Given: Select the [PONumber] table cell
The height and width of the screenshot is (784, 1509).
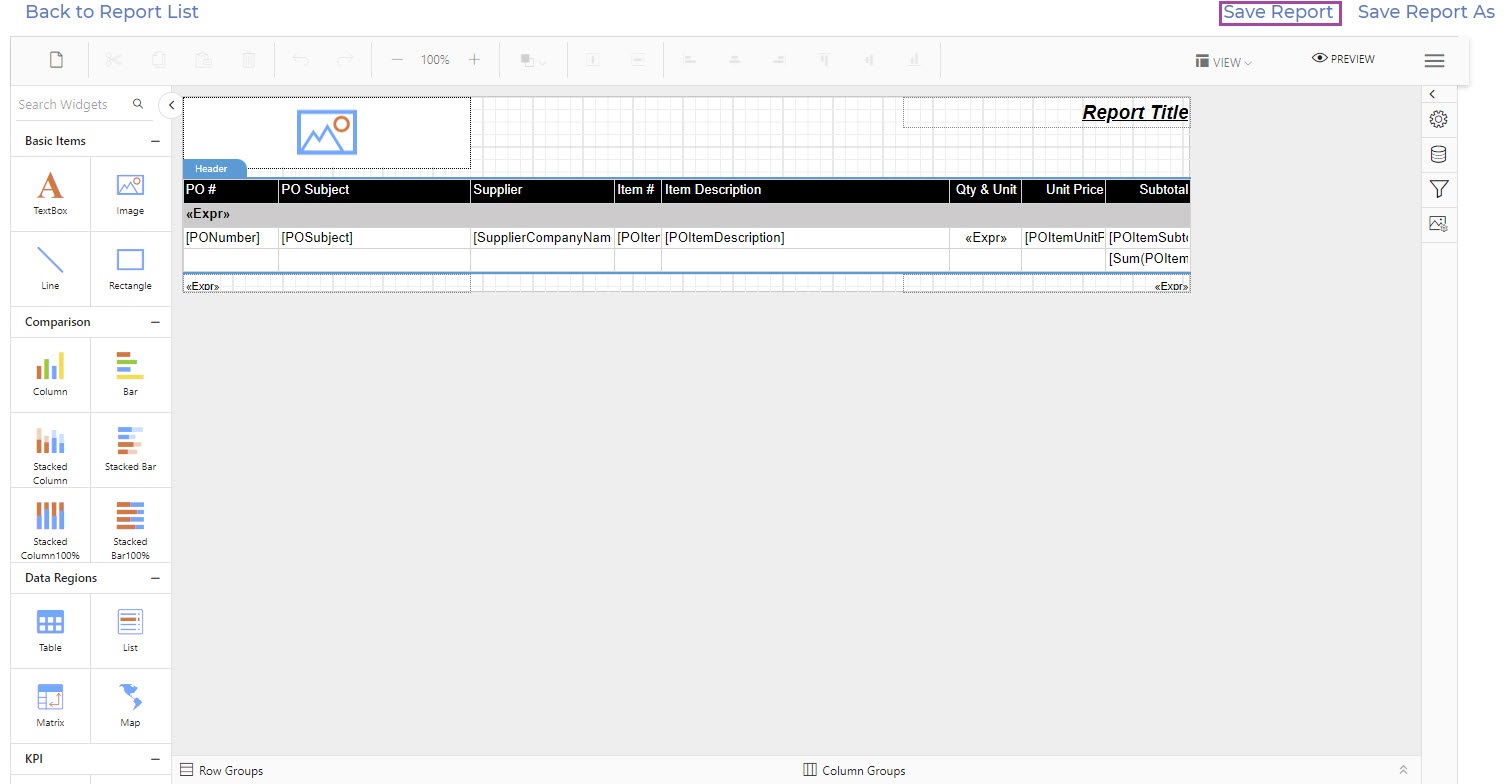Looking at the screenshot, I should (x=231, y=238).
